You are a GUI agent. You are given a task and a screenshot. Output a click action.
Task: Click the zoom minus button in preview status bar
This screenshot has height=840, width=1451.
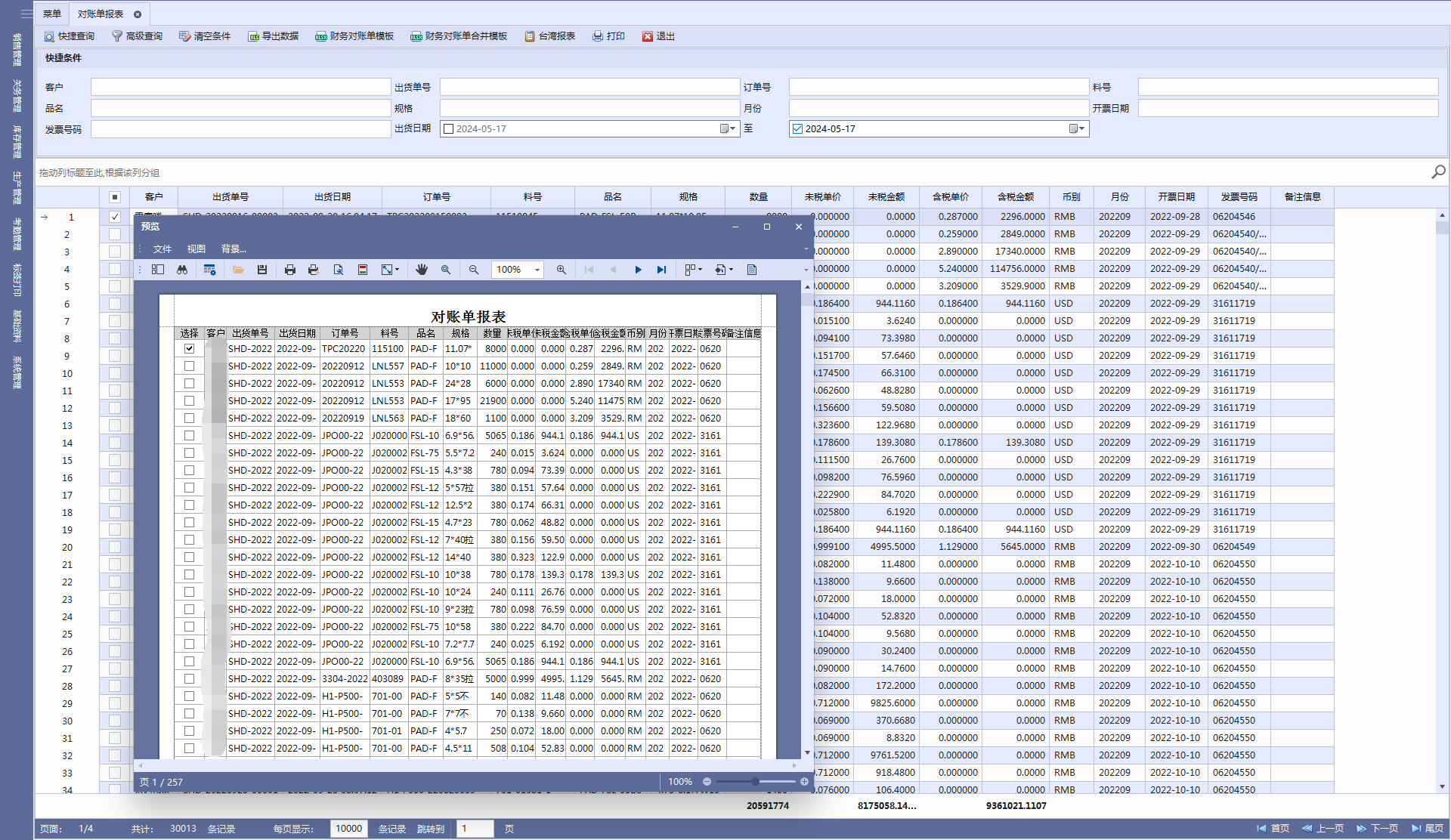pyautogui.click(x=707, y=782)
